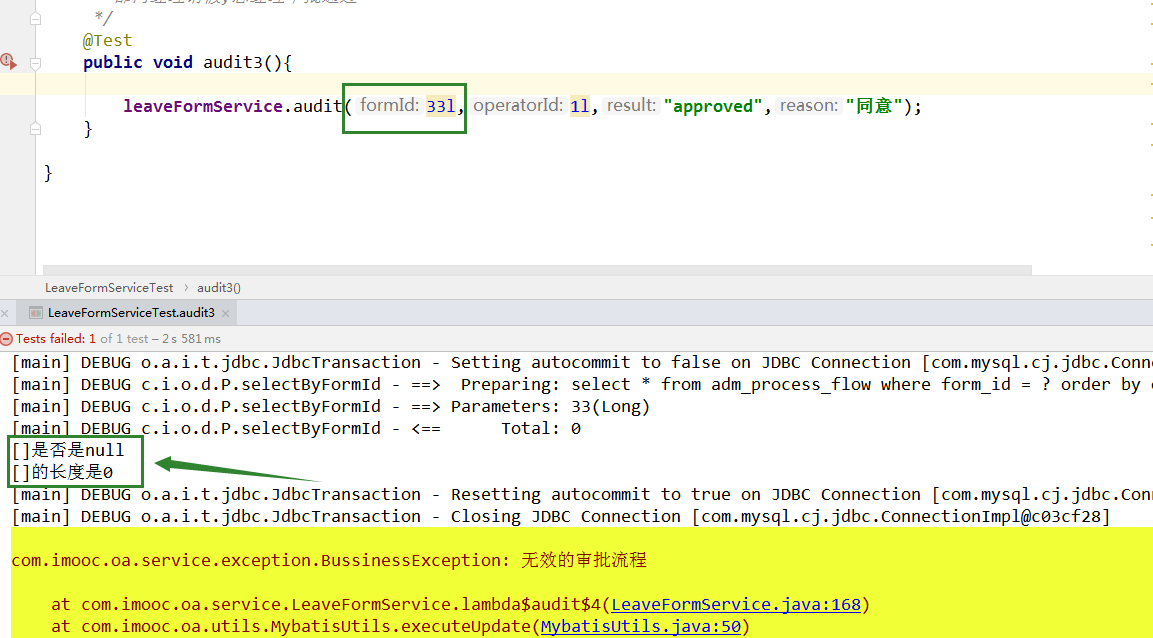
Task: Click the "同意" reason string
Action: click(x=874, y=106)
